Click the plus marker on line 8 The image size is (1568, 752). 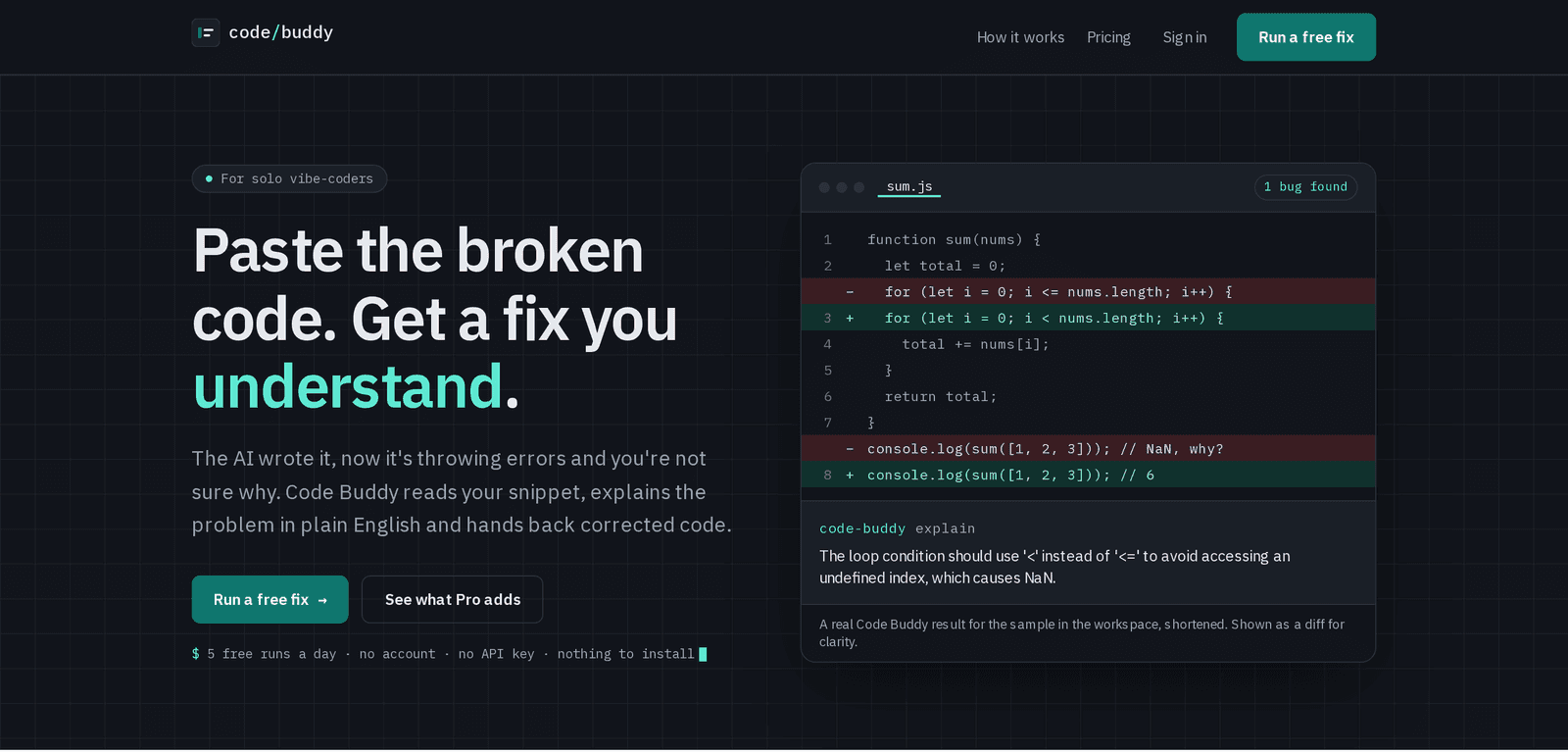point(850,475)
